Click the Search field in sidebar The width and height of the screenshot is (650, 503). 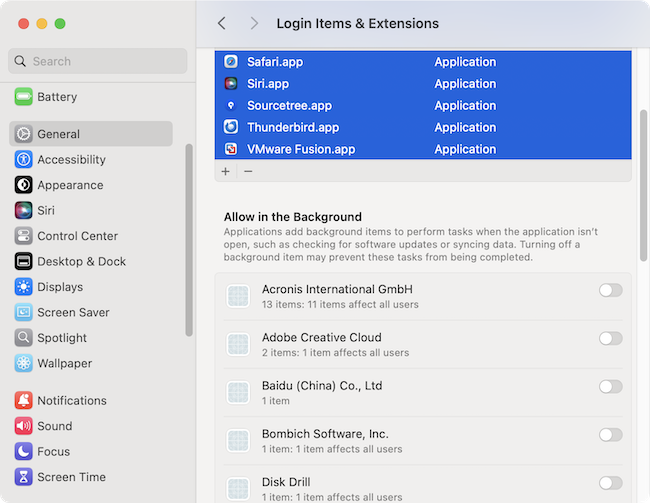pos(98,61)
